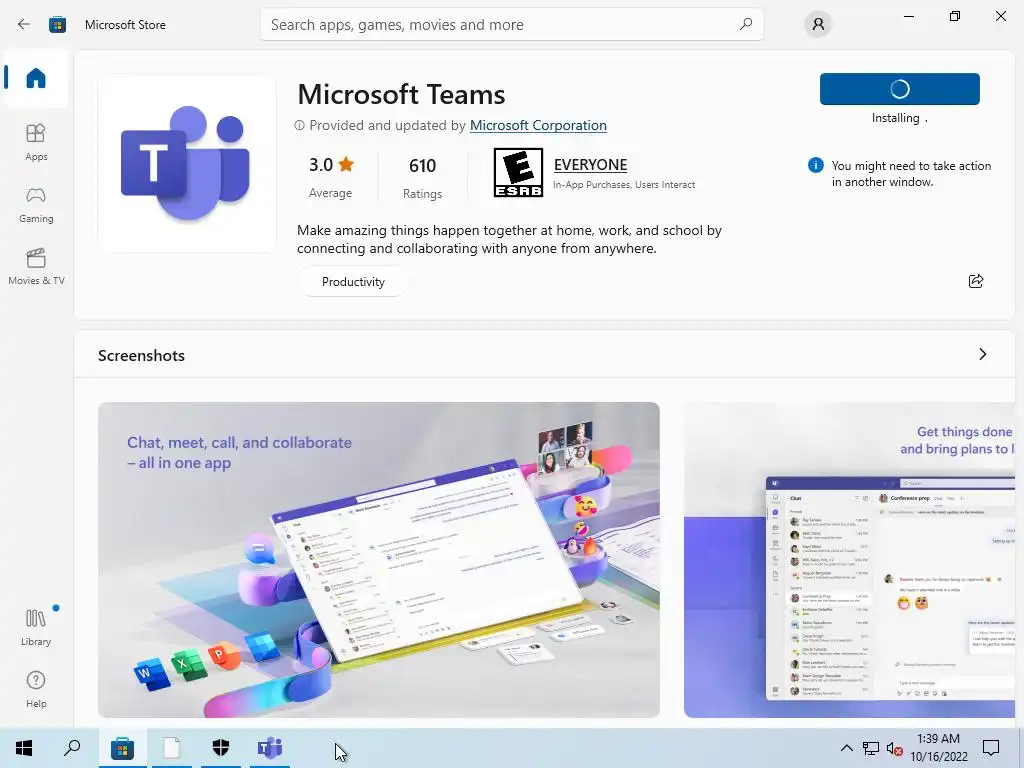Minimize the Microsoft Store window
The image size is (1024, 768).
coord(908,16)
